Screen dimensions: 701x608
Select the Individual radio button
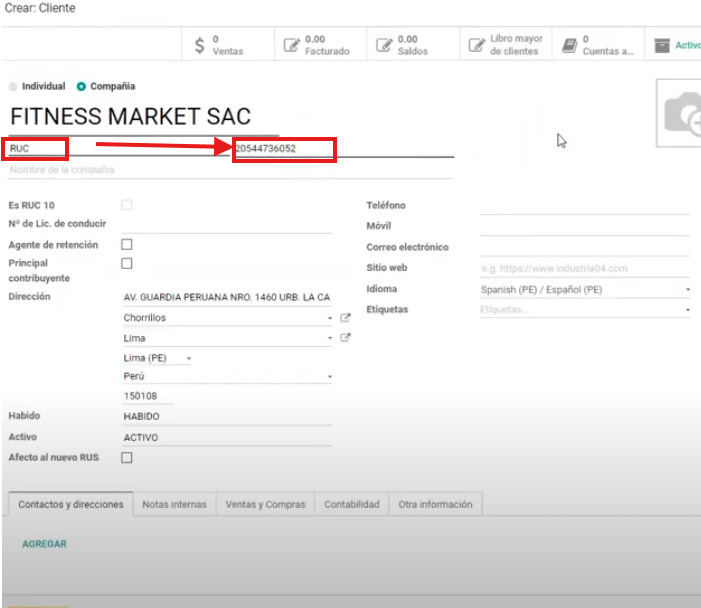13,87
